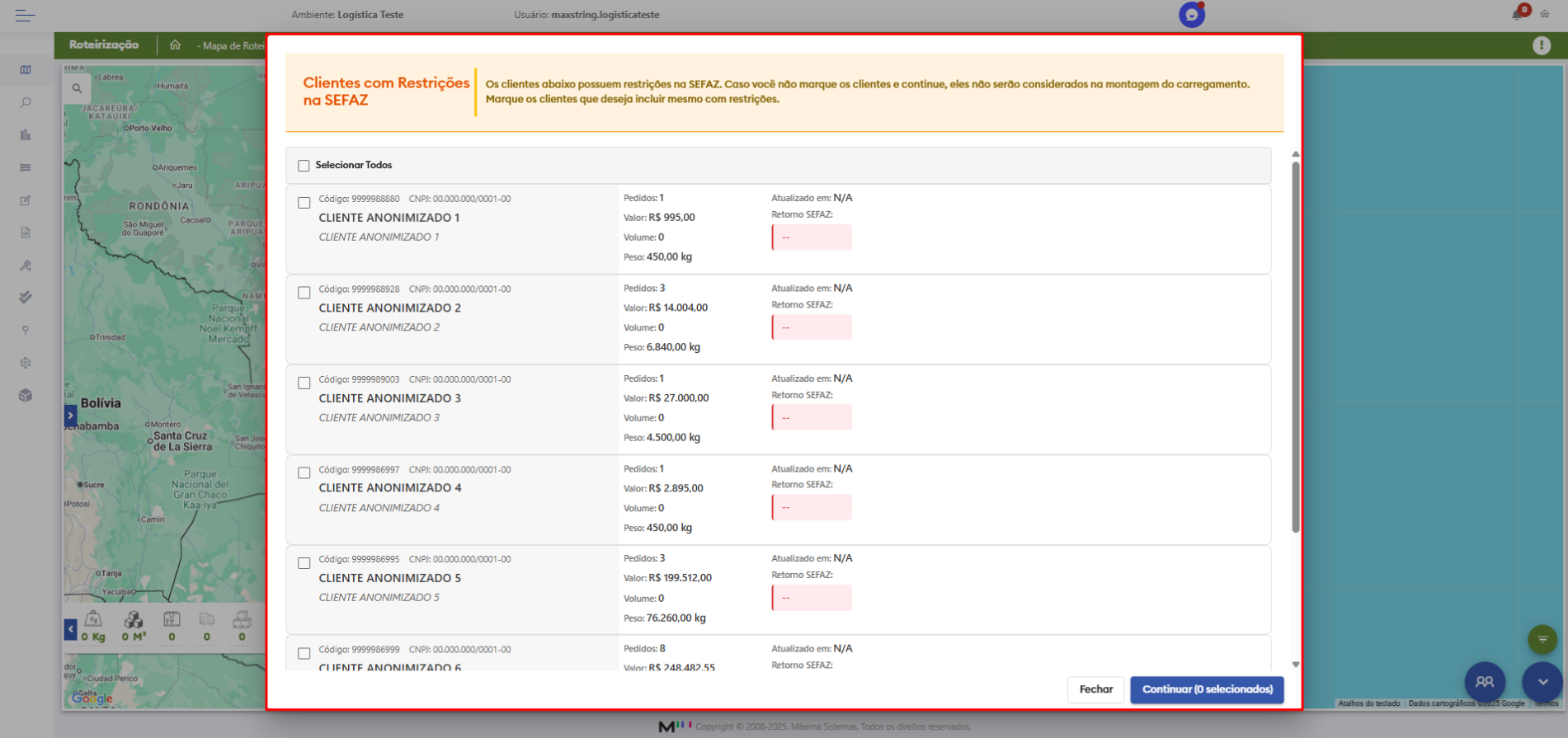Click the bold CLIENTE ANONIMIZADO 2 name
The width and height of the screenshot is (1568, 738).
click(390, 308)
